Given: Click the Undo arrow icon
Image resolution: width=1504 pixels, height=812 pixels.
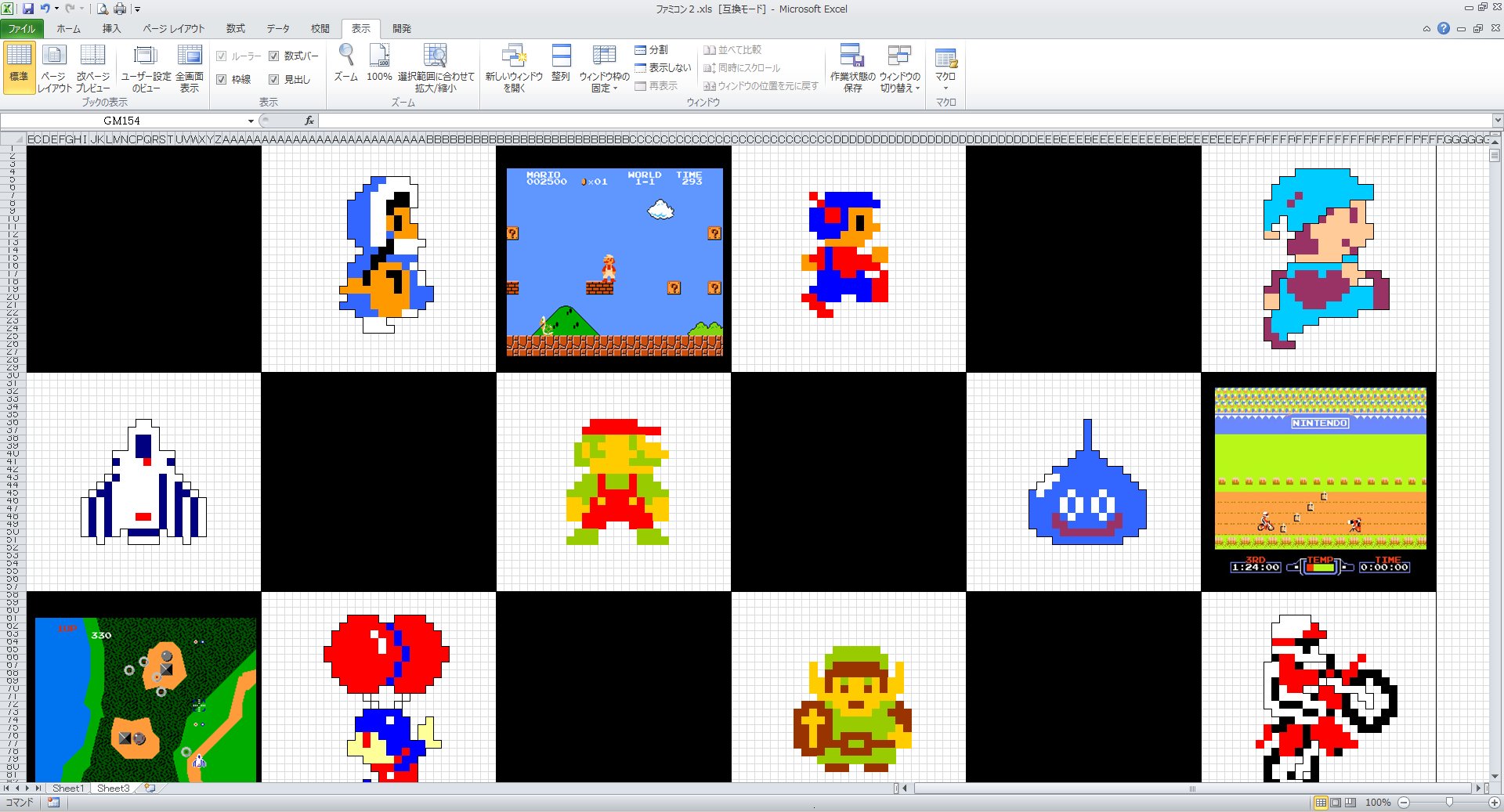Looking at the screenshot, I should pyautogui.click(x=45, y=9).
